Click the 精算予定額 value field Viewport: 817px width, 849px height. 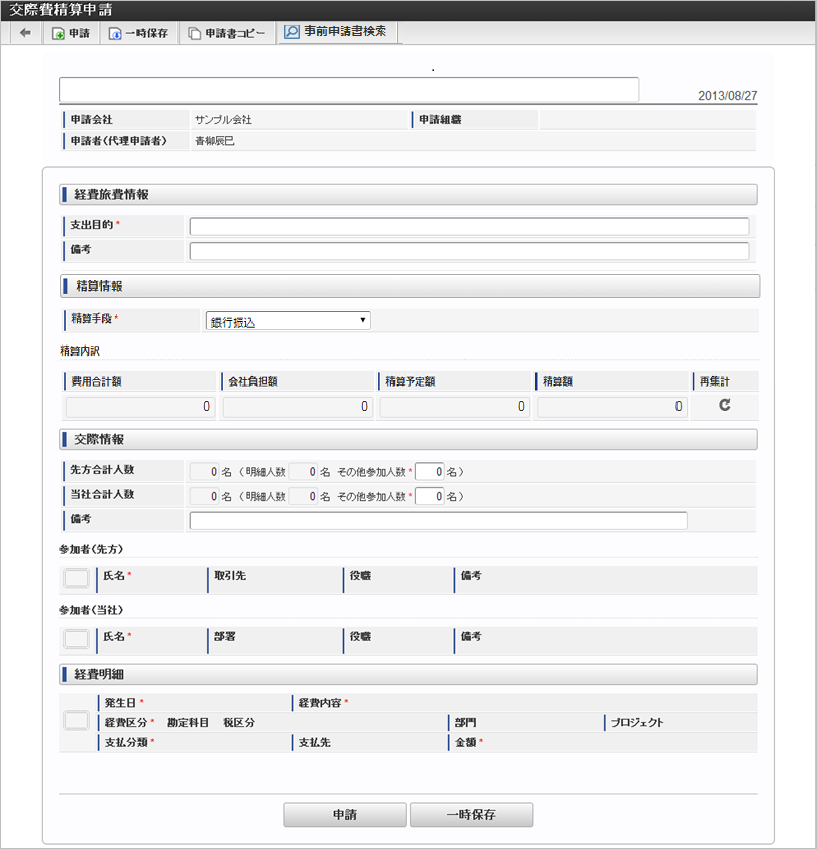[454, 407]
